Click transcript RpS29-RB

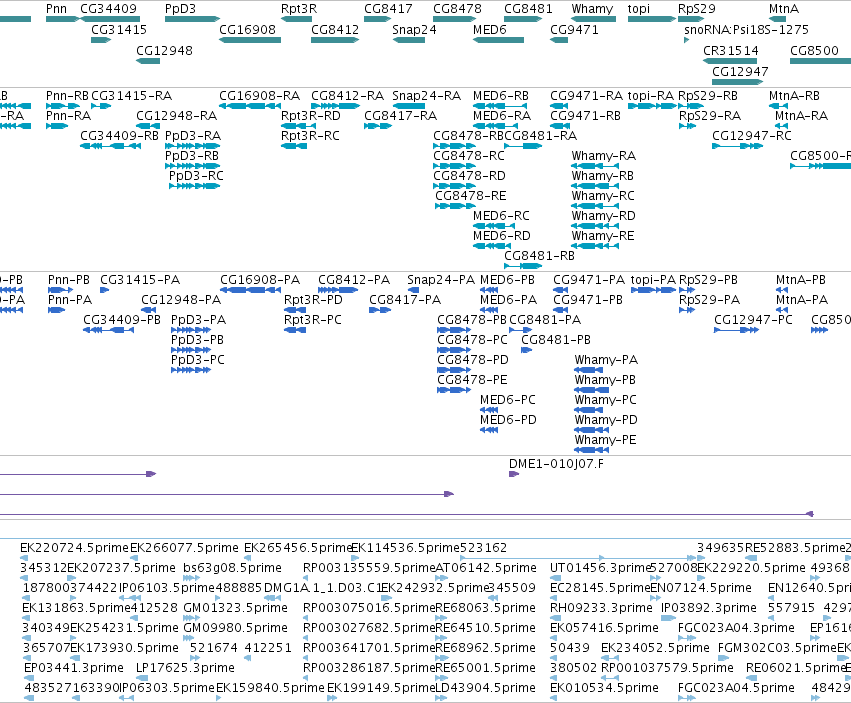pyautogui.click(x=691, y=106)
